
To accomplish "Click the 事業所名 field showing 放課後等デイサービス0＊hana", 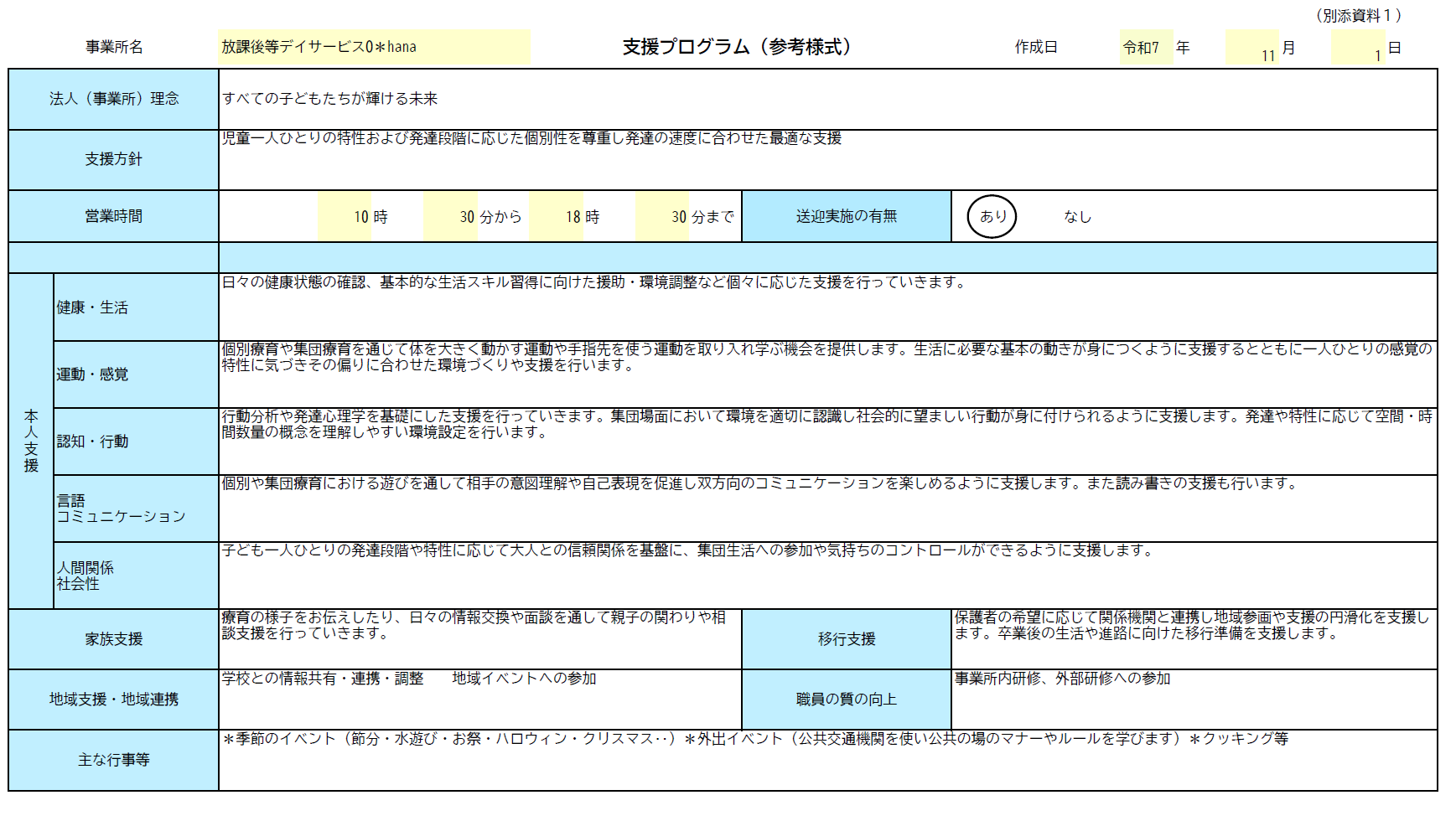I will [x=373, y=48].
